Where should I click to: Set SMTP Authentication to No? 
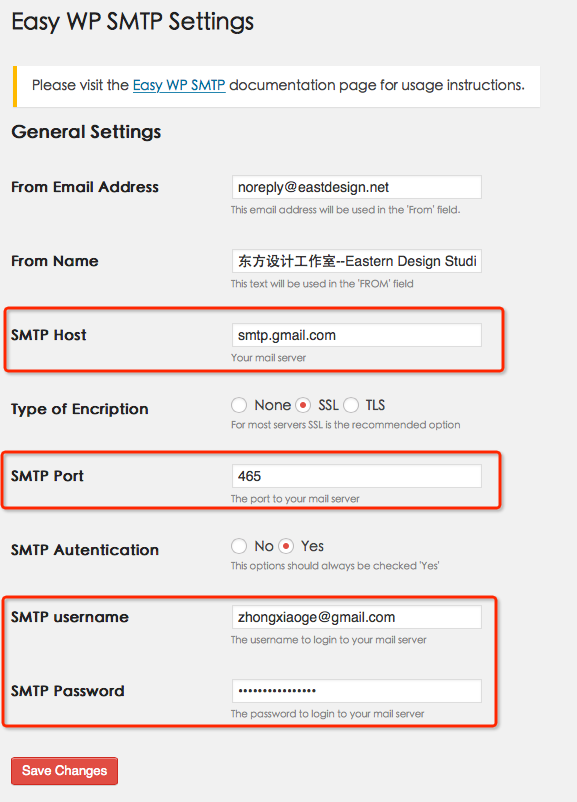click(x=239, y=546)
